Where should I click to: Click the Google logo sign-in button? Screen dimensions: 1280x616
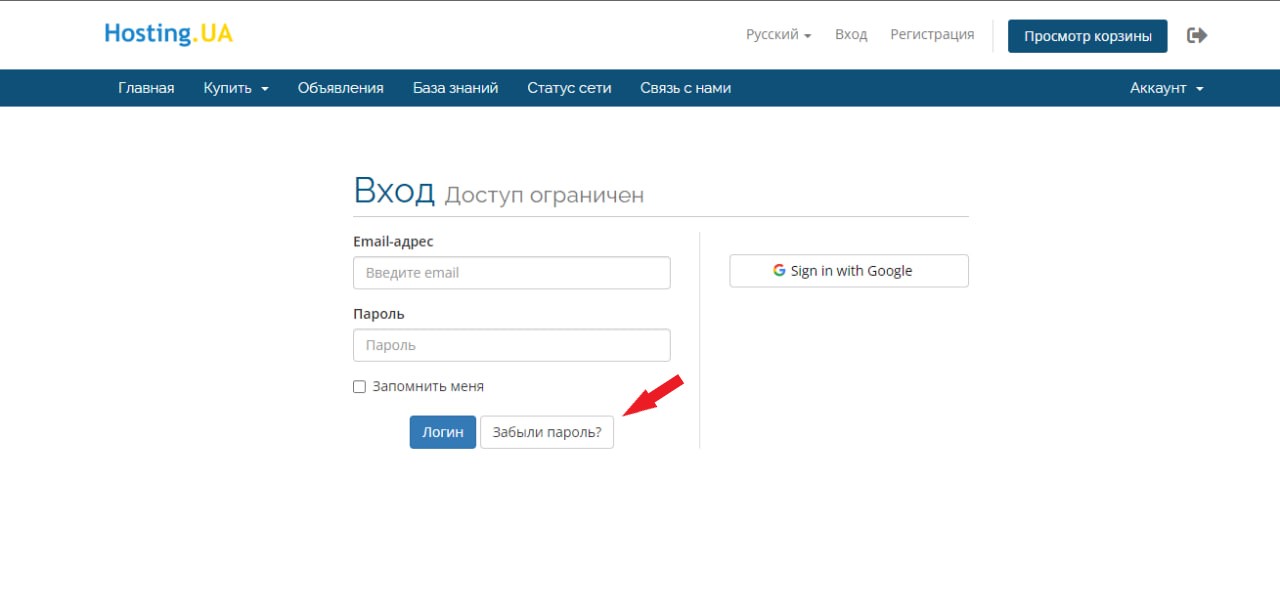pyautogui.click(x=848, y=271)
